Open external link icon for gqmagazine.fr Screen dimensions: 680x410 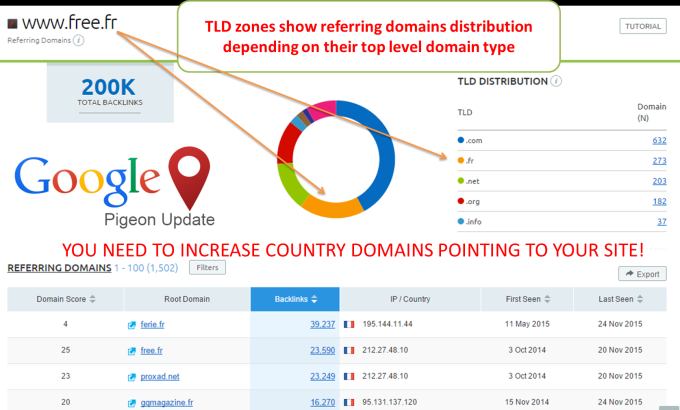click(131, 403)
